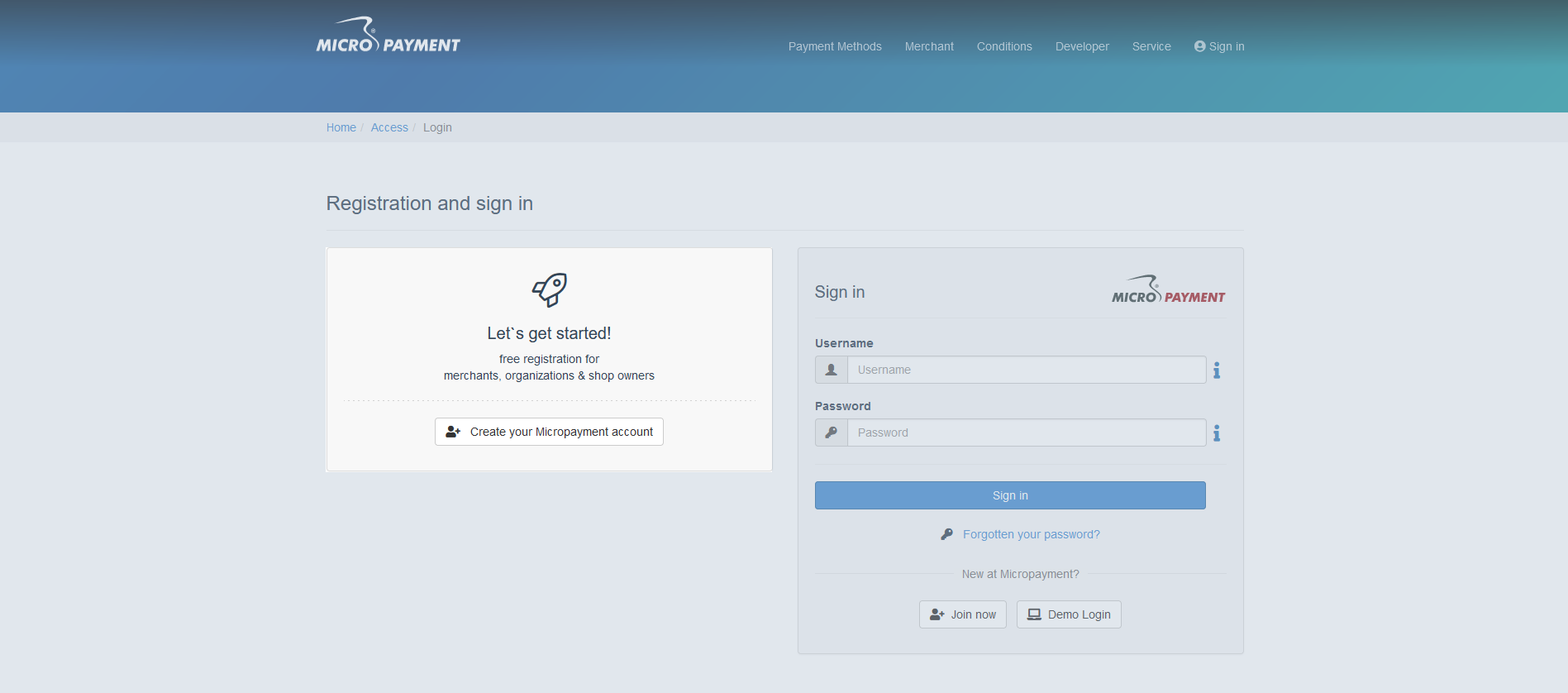Image resolution: width=1568 pixels, height=693 pixels.
Task: Open the Payment Methods menu
Action: tap(835, 46)
